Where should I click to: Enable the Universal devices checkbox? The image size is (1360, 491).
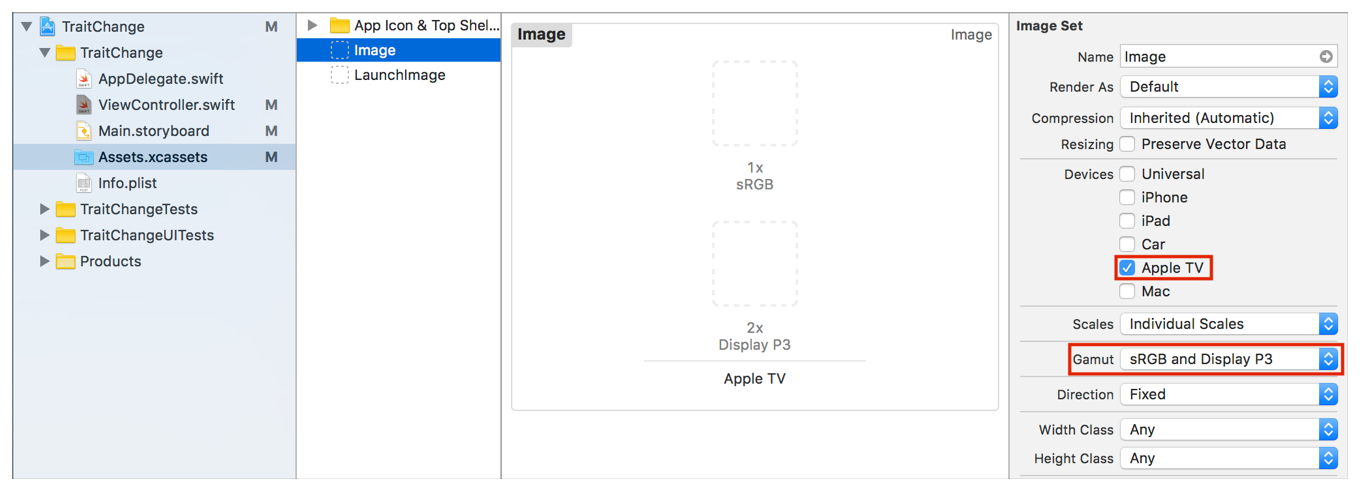[x=1127, y=174]
